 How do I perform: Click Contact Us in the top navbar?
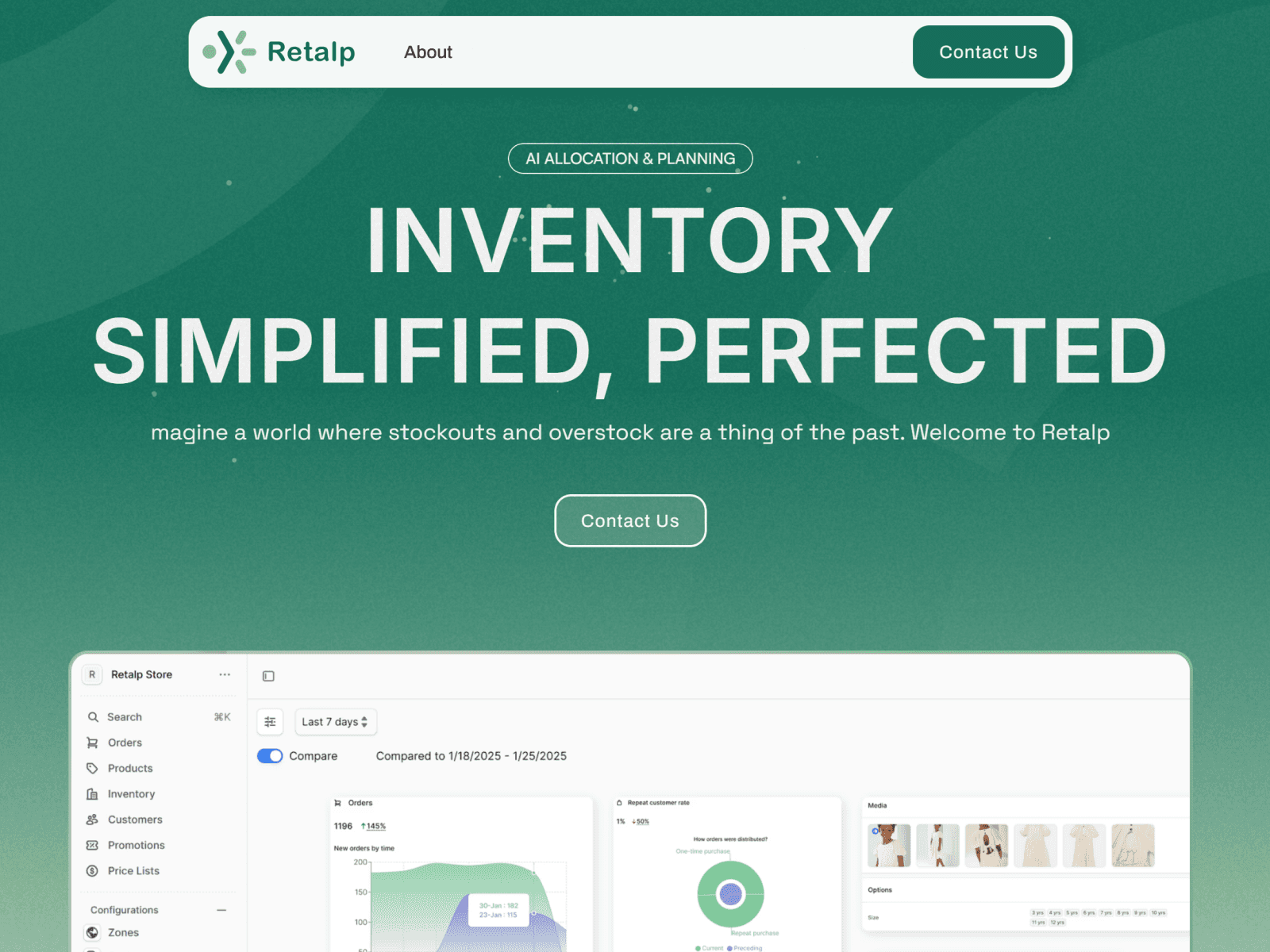point(988,52)
